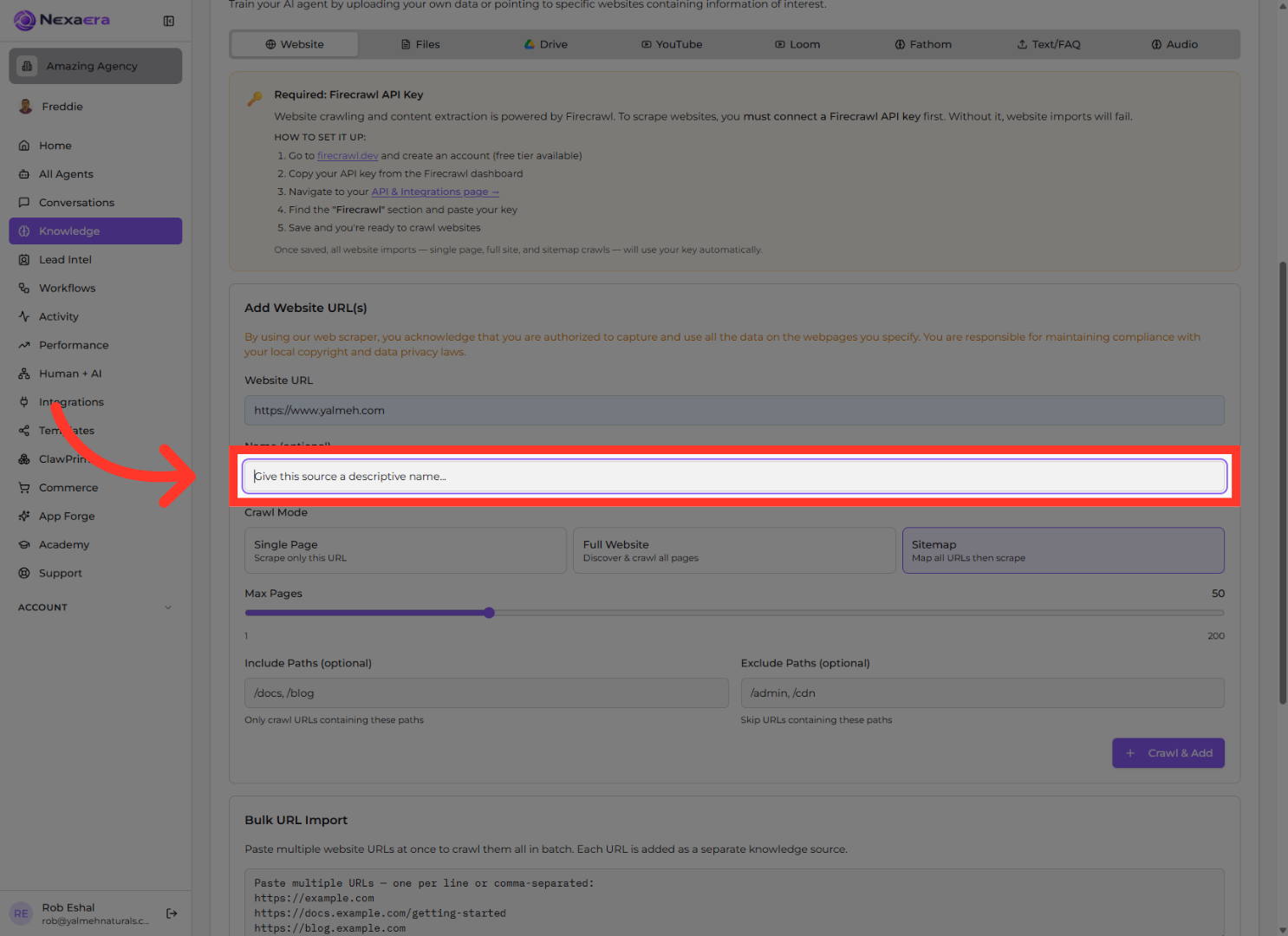Choose the Sitemap crawl mode
This screenshot has width=1288, height=936.
pos(1064,550)
